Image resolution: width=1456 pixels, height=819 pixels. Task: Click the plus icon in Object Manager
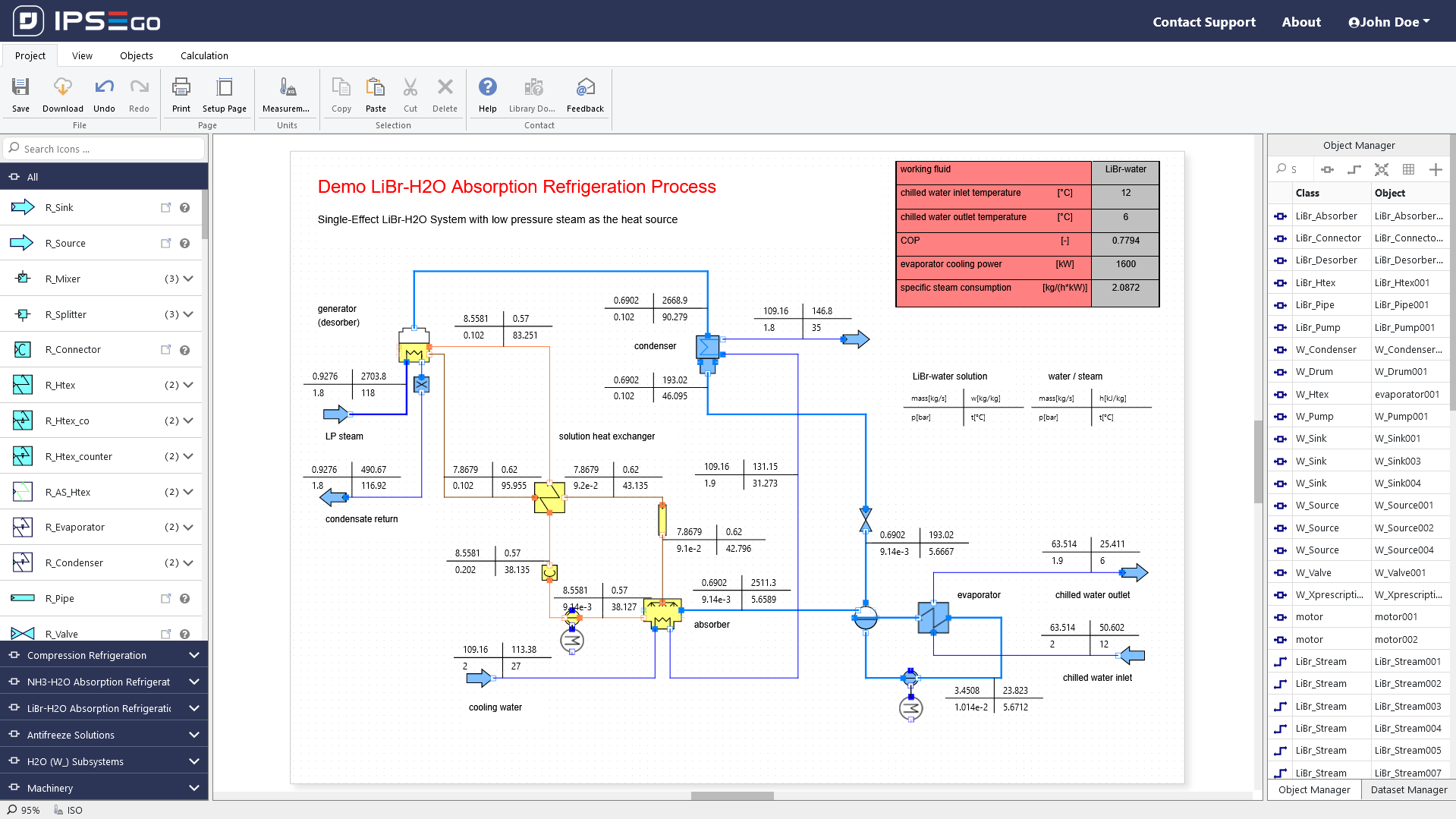(1435, 170)
